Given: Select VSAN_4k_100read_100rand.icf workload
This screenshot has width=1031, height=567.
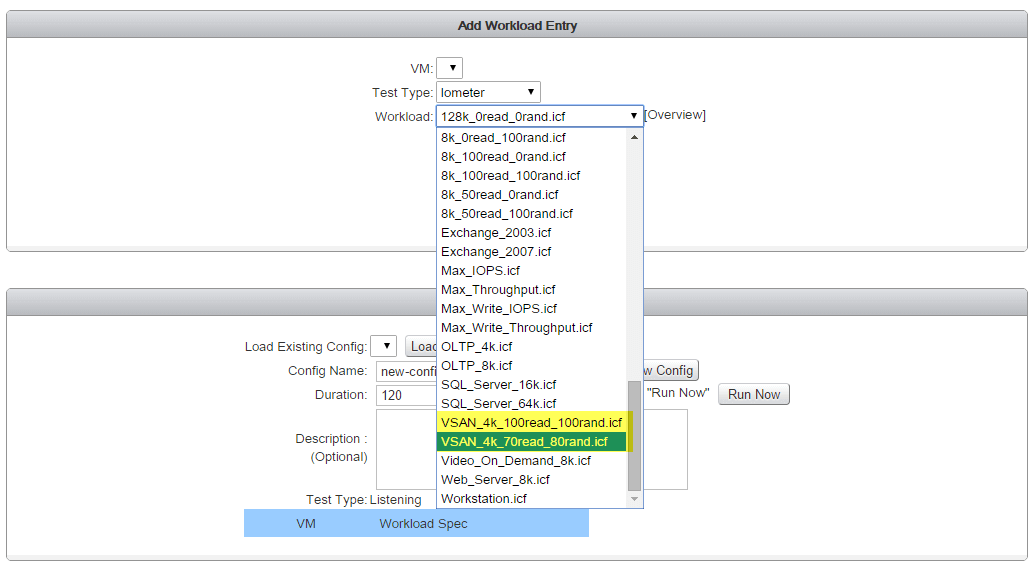Looking at the screenshot, I should pyautogui.click(x=533, y=423).
